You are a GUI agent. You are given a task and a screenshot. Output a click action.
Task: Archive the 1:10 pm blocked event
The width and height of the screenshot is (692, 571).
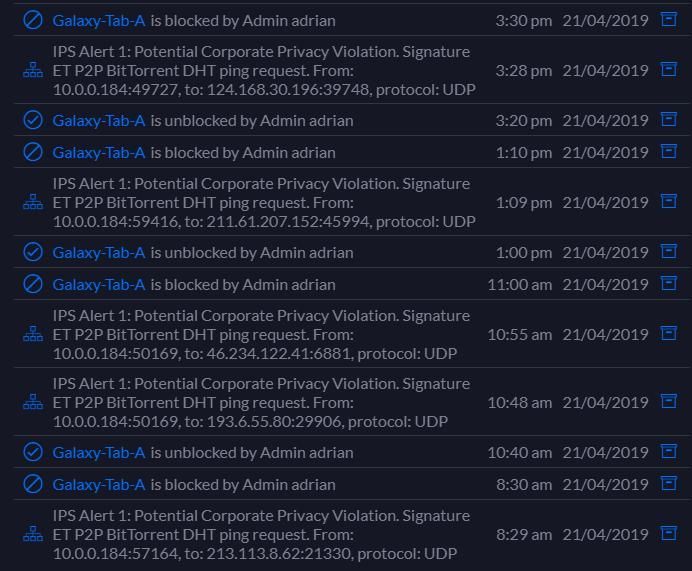point(669,151)
